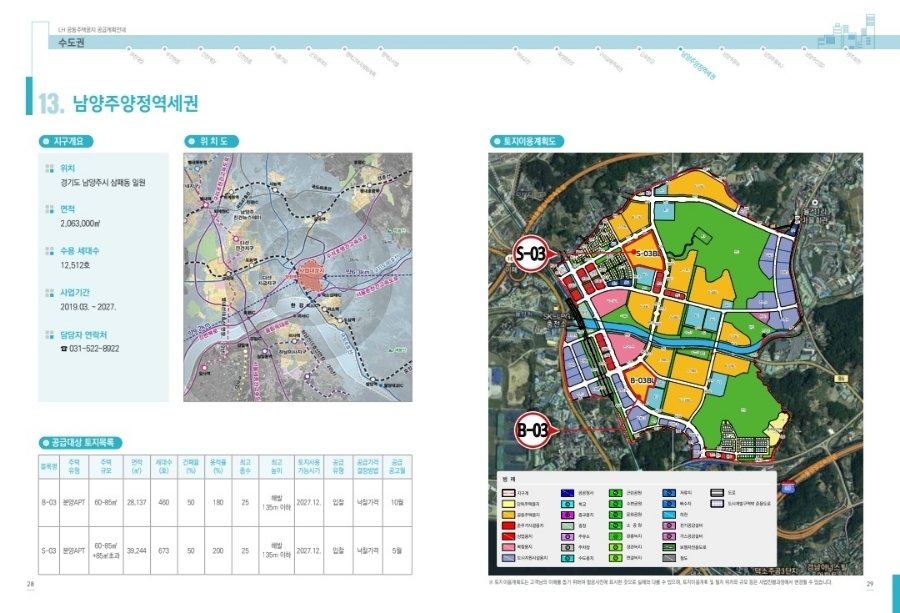
Task: Click page number 28
Action: (30, 584)
